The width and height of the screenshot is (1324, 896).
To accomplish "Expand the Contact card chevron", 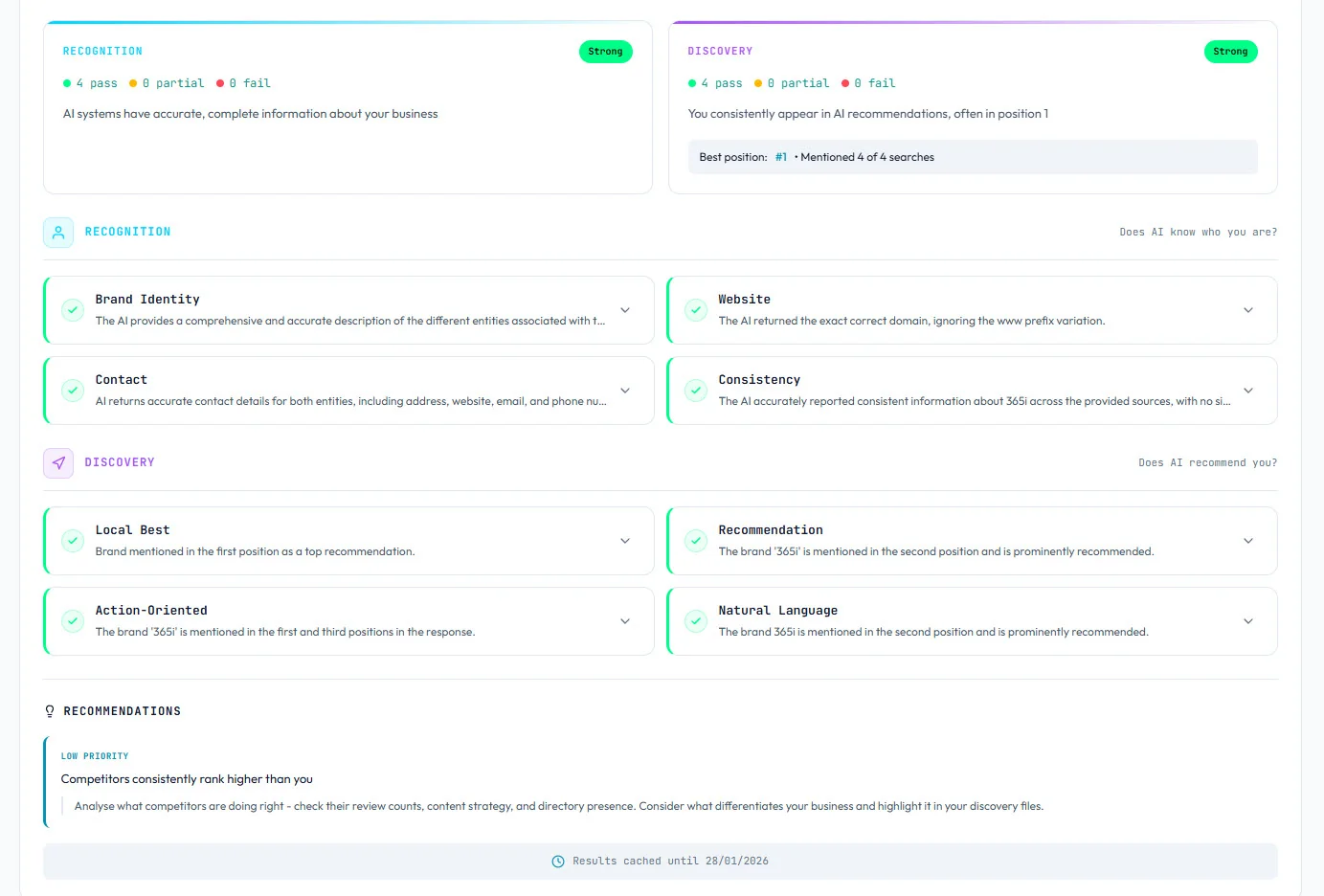I will [x=625, y=391].
